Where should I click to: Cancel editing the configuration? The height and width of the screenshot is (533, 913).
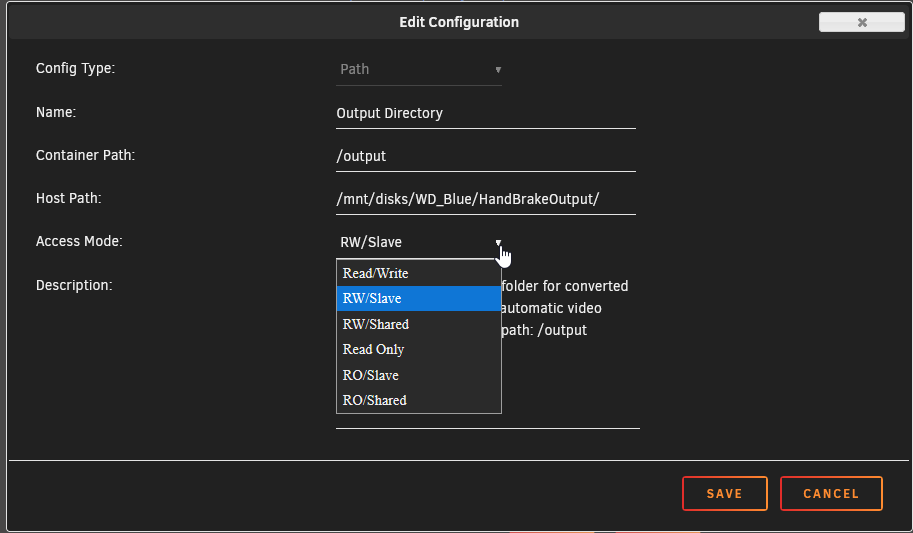pyautogui.click(x=831, y=493)
